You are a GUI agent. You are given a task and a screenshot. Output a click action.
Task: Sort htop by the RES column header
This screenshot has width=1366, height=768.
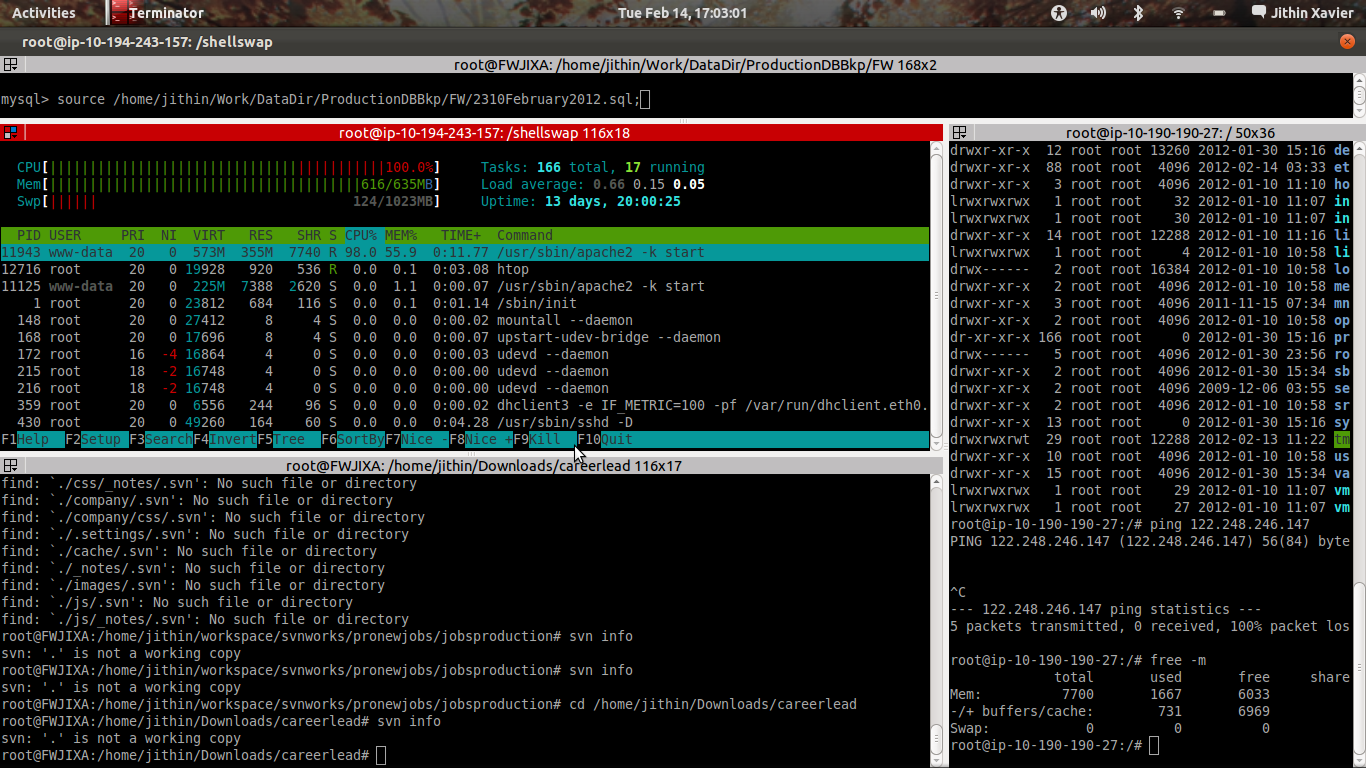click(261, 235)
